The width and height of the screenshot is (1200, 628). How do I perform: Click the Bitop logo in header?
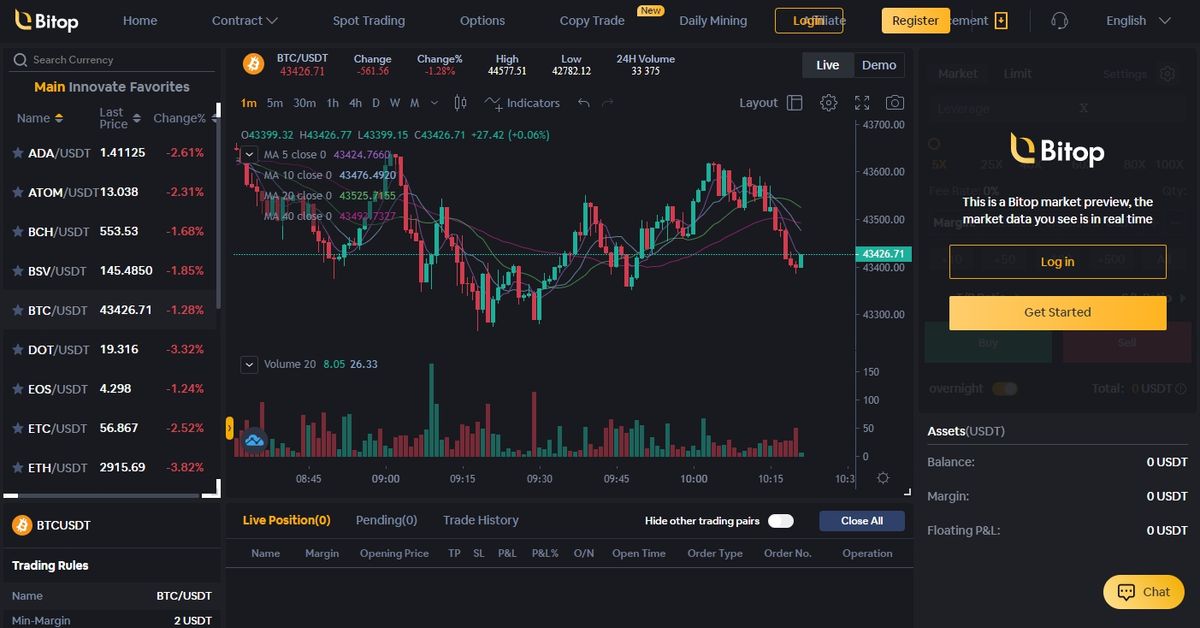click(x=46, y=21)
